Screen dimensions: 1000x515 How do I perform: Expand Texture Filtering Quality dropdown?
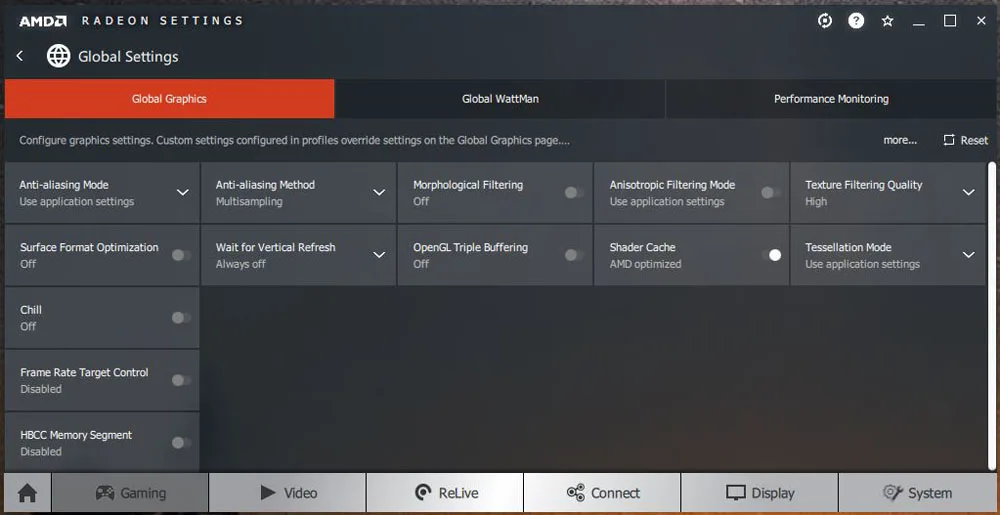(x=968, y=192)
